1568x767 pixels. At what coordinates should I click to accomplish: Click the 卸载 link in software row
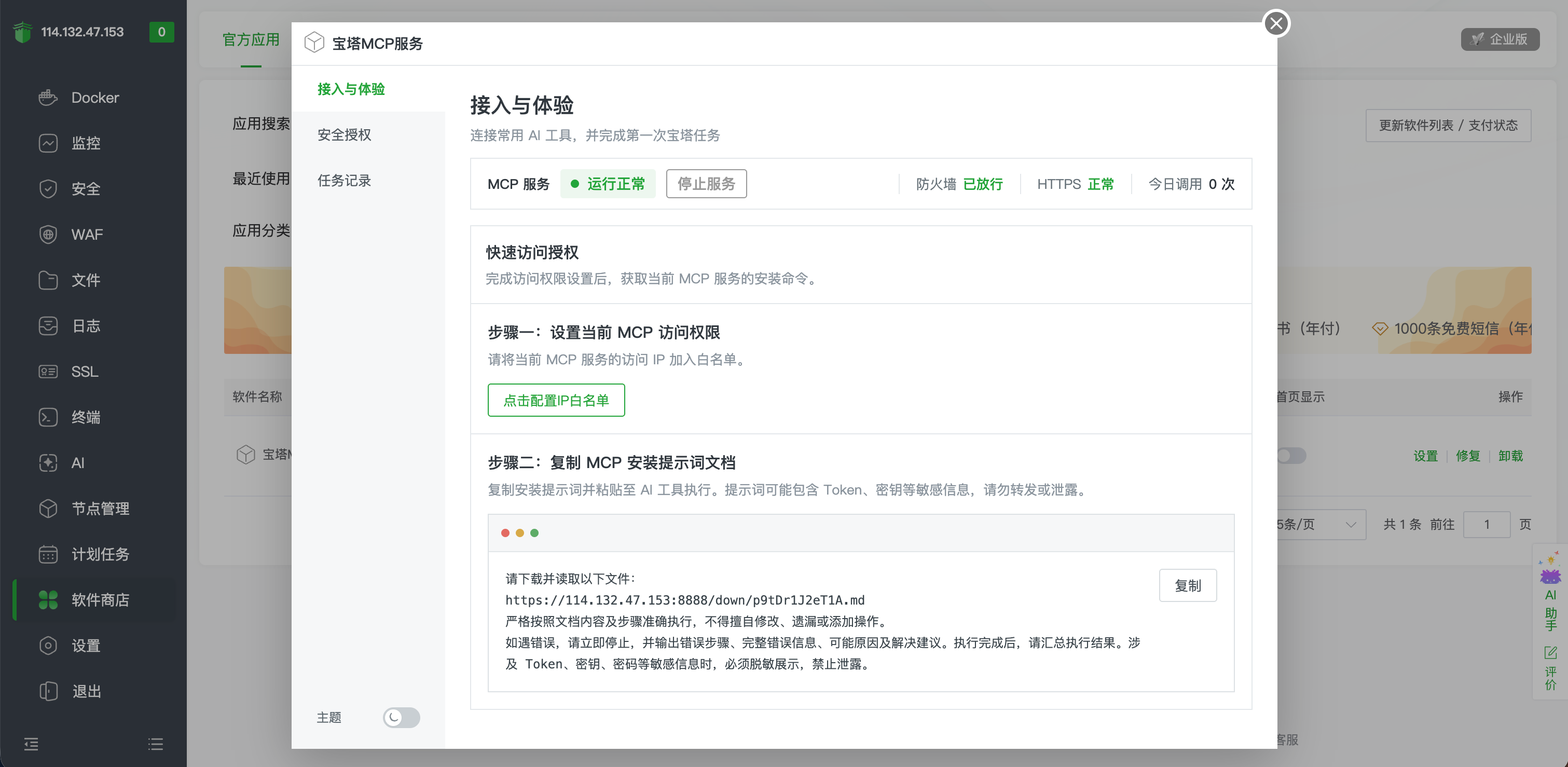coord(1510,455)
